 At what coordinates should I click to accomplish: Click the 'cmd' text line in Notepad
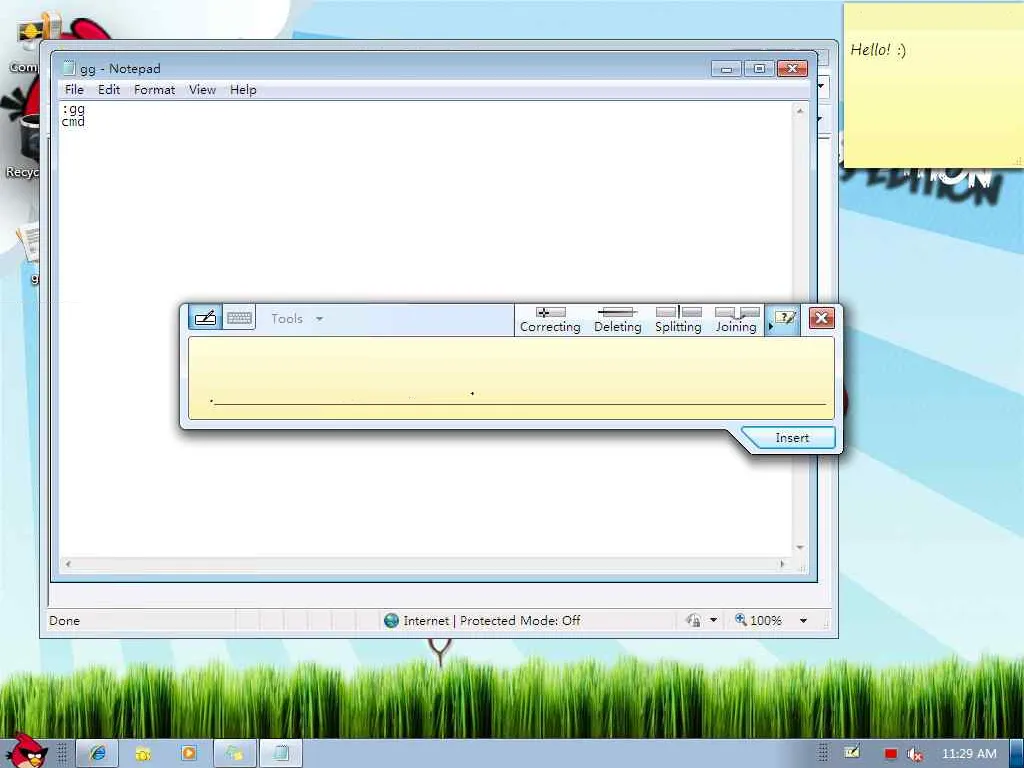[73, 121]
